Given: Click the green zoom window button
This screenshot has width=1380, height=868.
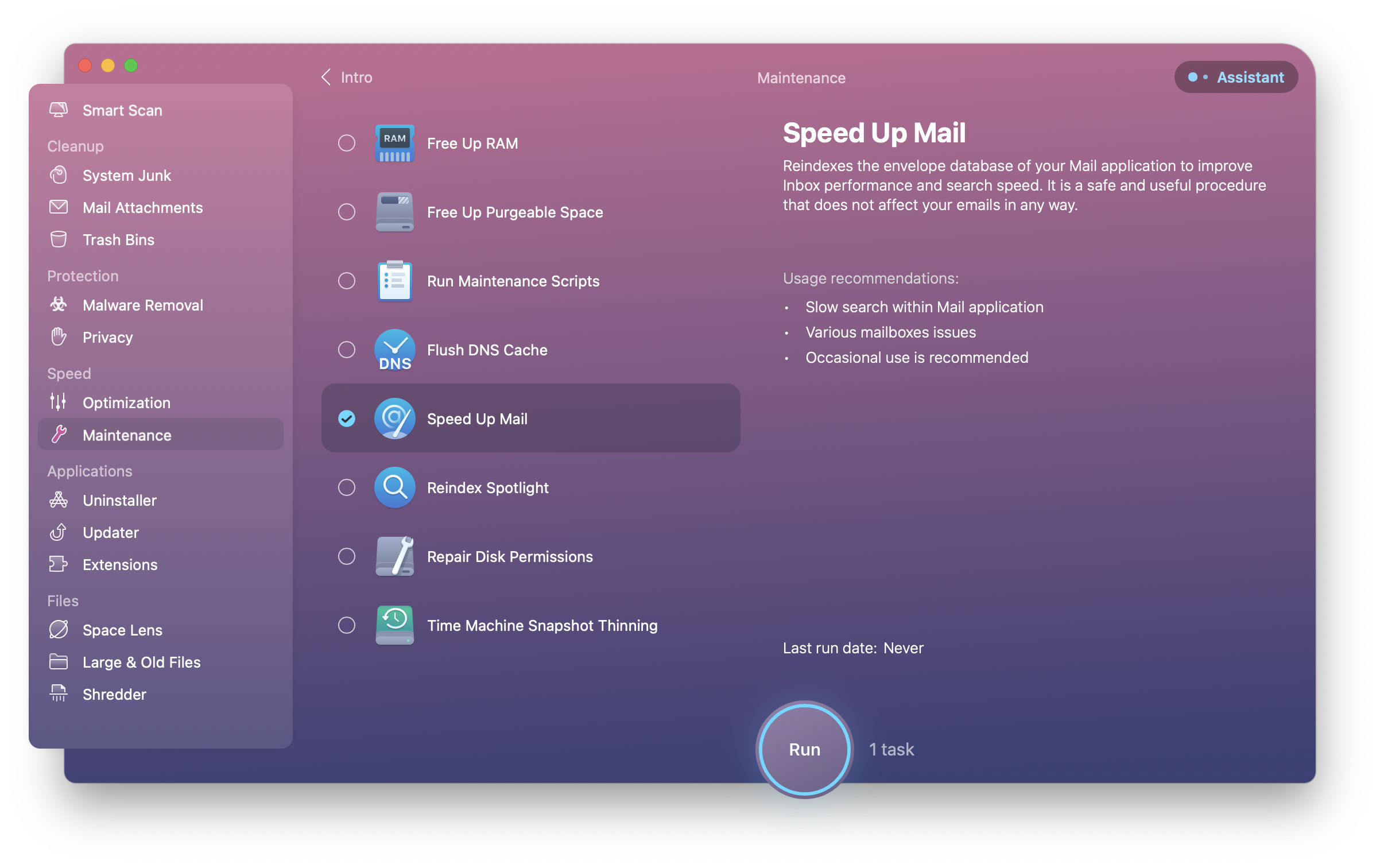Looking at the screenshot, I should pos(131,65).
